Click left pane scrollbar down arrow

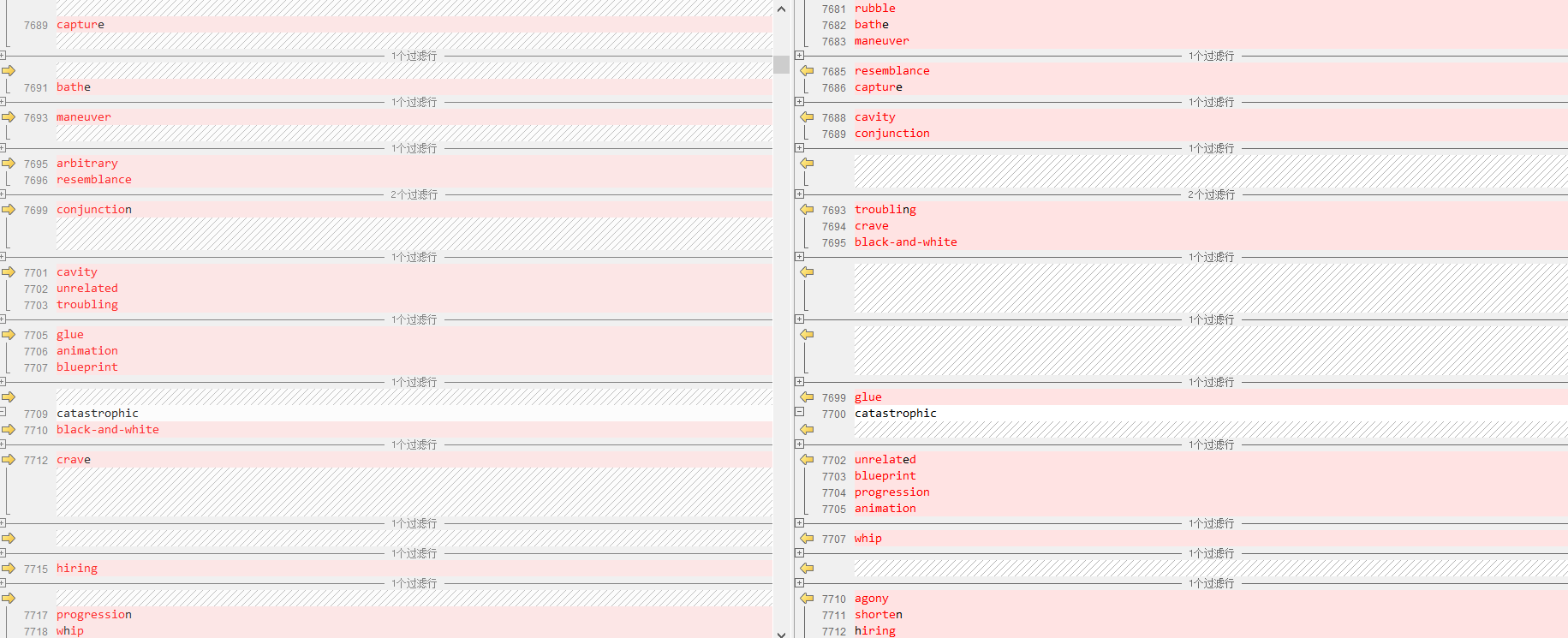click(x=781, y=634)
